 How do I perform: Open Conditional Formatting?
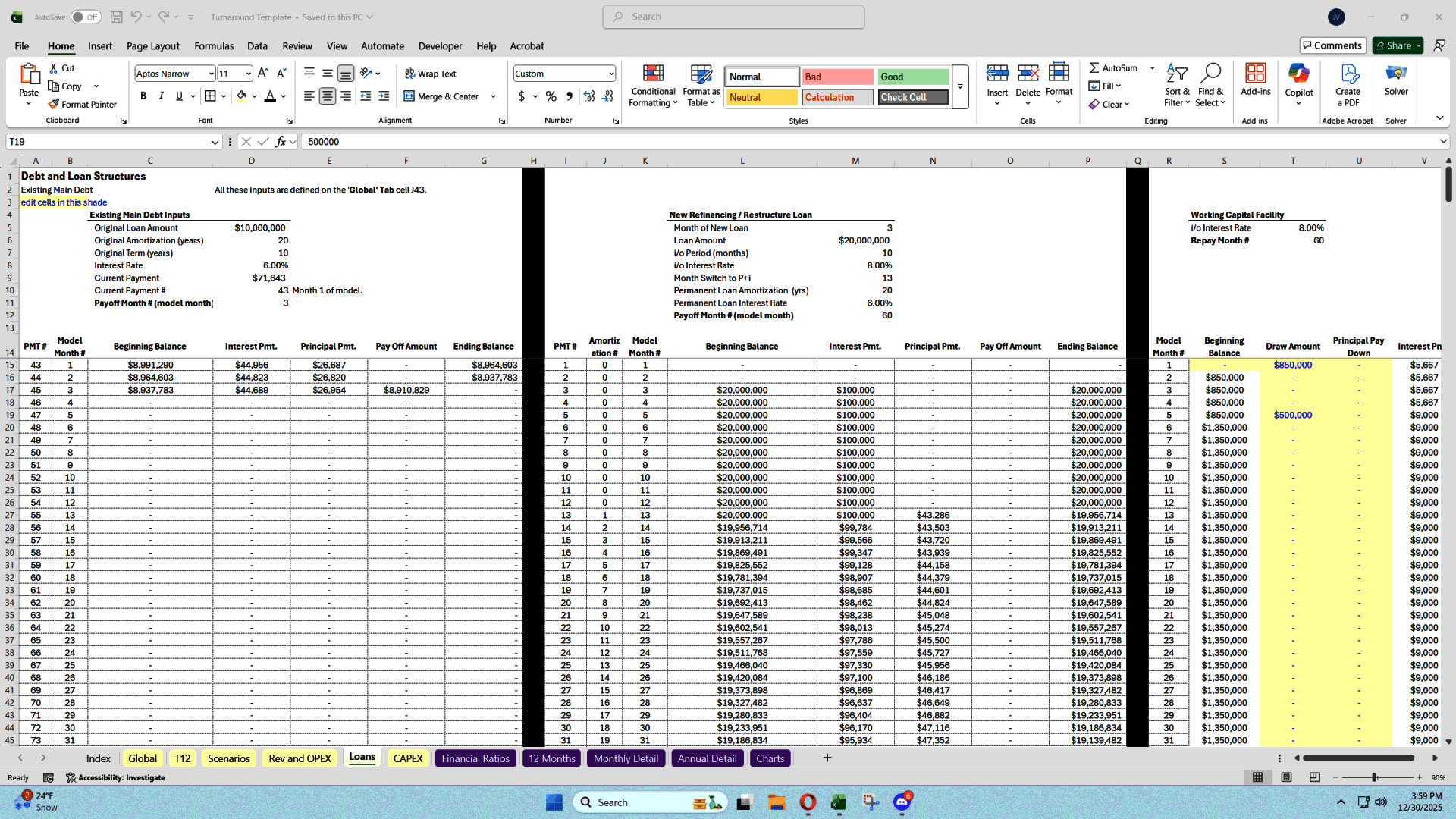(653, 84)
